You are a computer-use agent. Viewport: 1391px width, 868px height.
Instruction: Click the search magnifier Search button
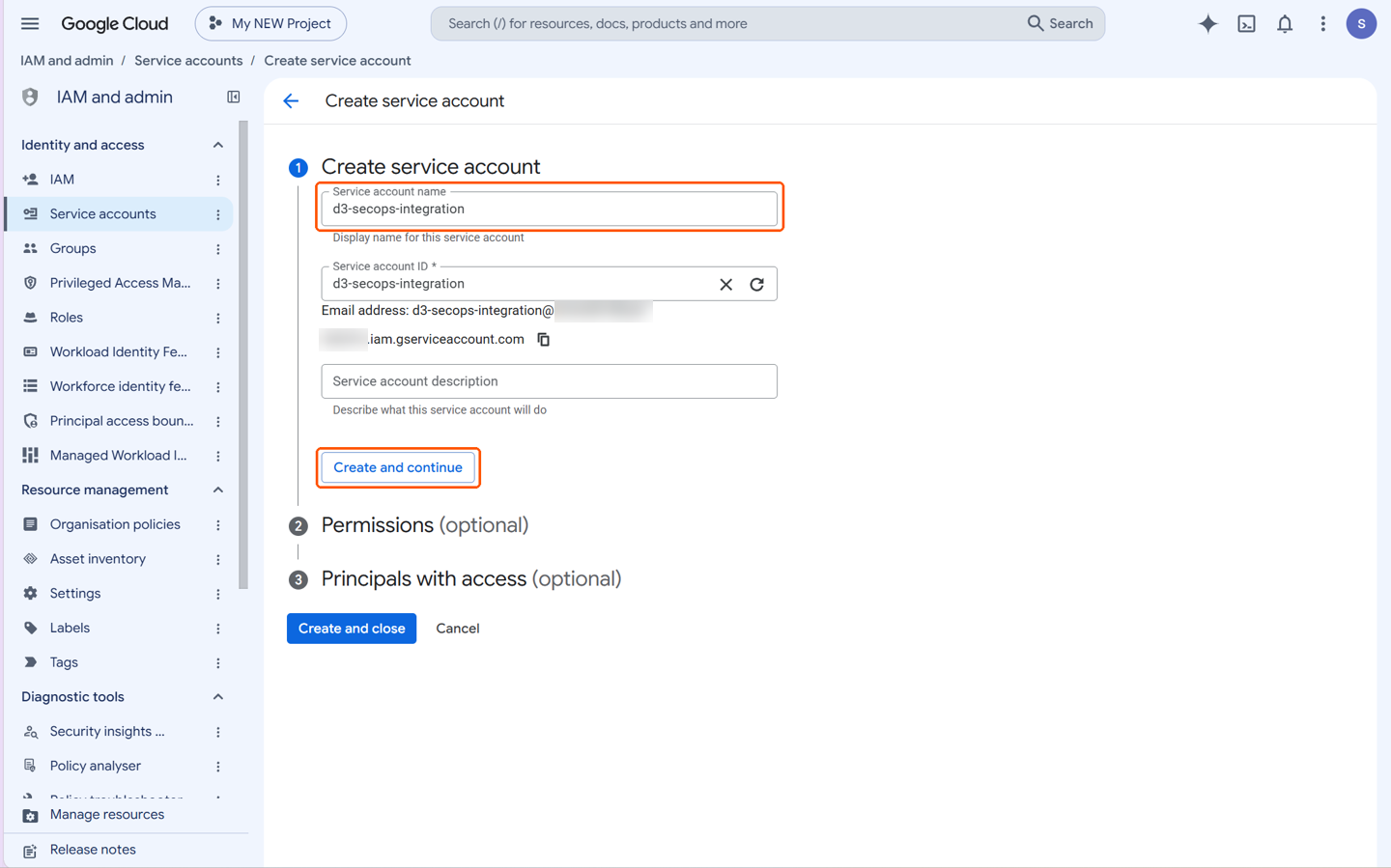tap(1060, 23)
